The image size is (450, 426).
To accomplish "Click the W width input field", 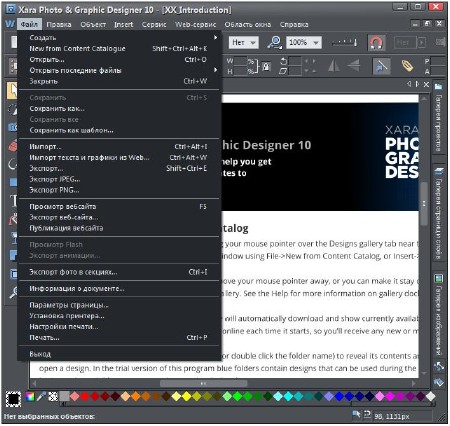I will pyautogui.click(x=240, y=61).
